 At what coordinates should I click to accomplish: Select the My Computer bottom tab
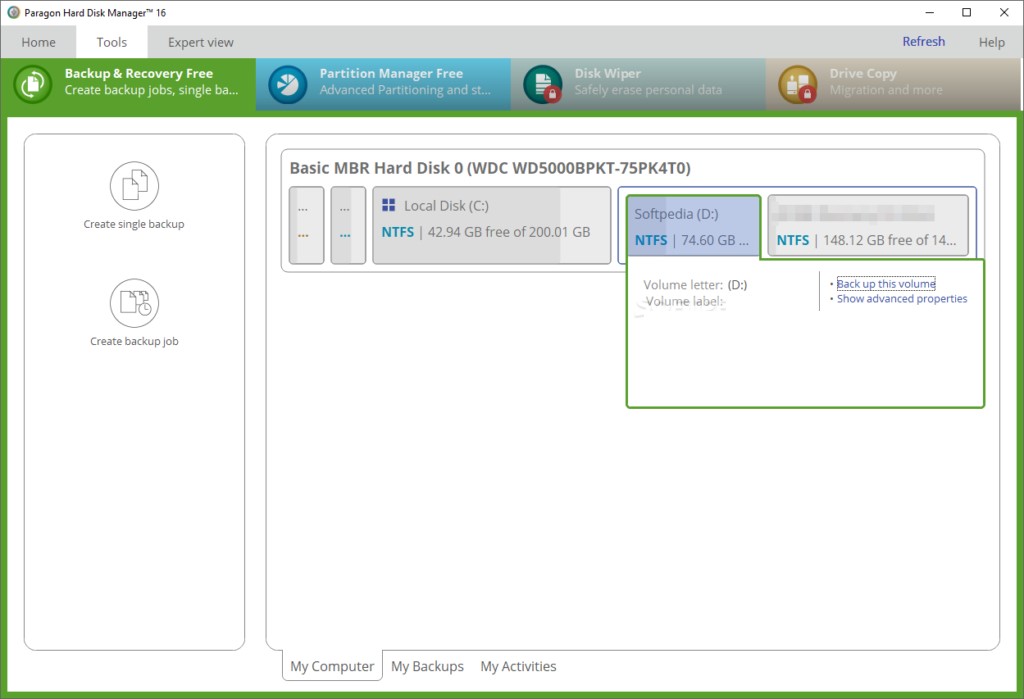(332, 666)
